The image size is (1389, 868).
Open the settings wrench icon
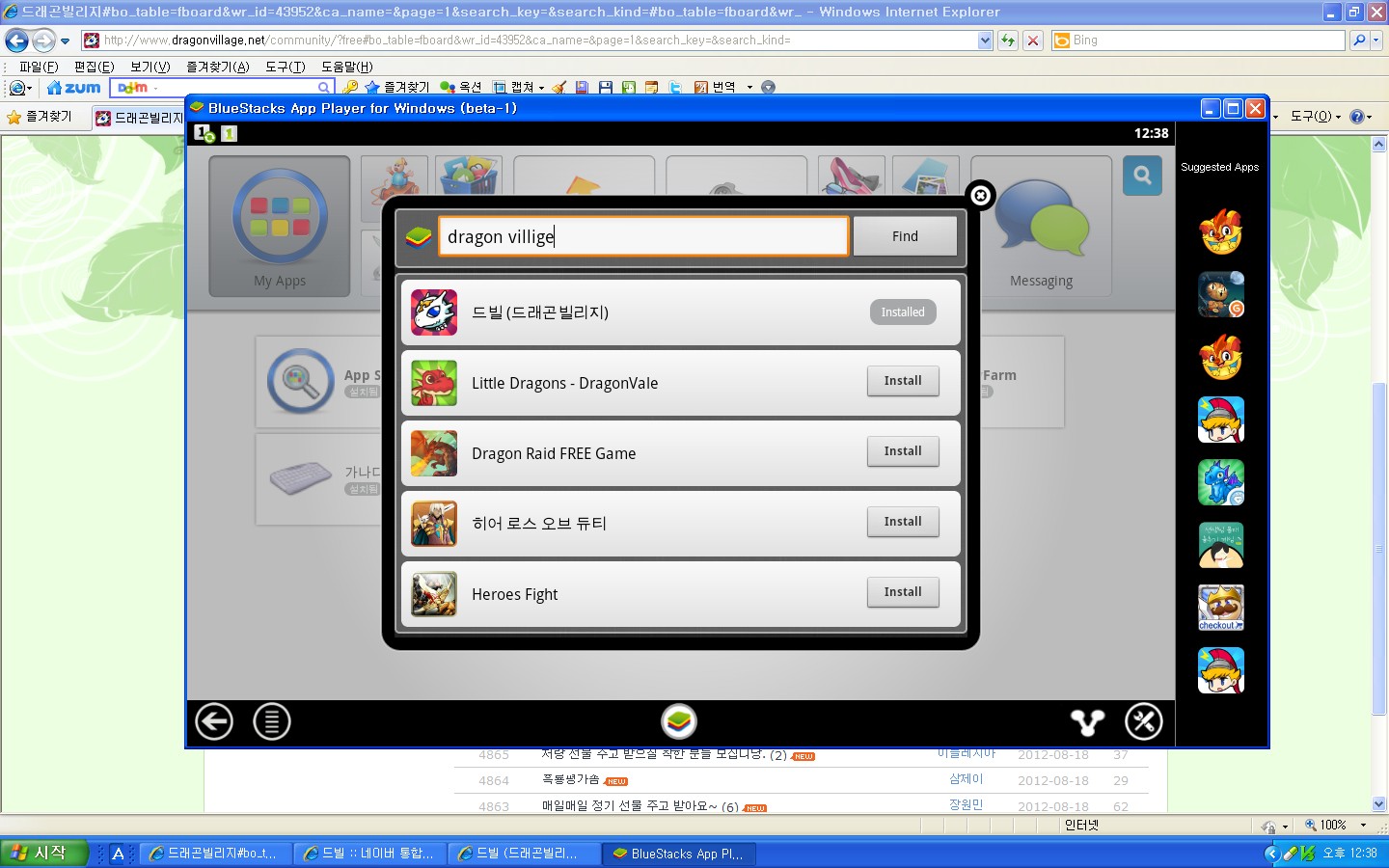coord(1144,721)
